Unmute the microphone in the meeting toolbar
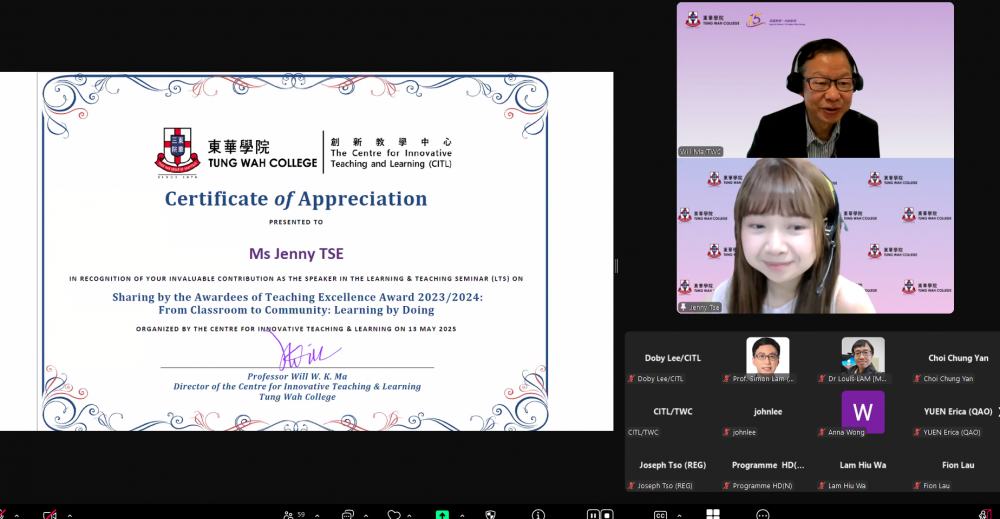This screenshot has height=519, width=1000. point(3,515)
